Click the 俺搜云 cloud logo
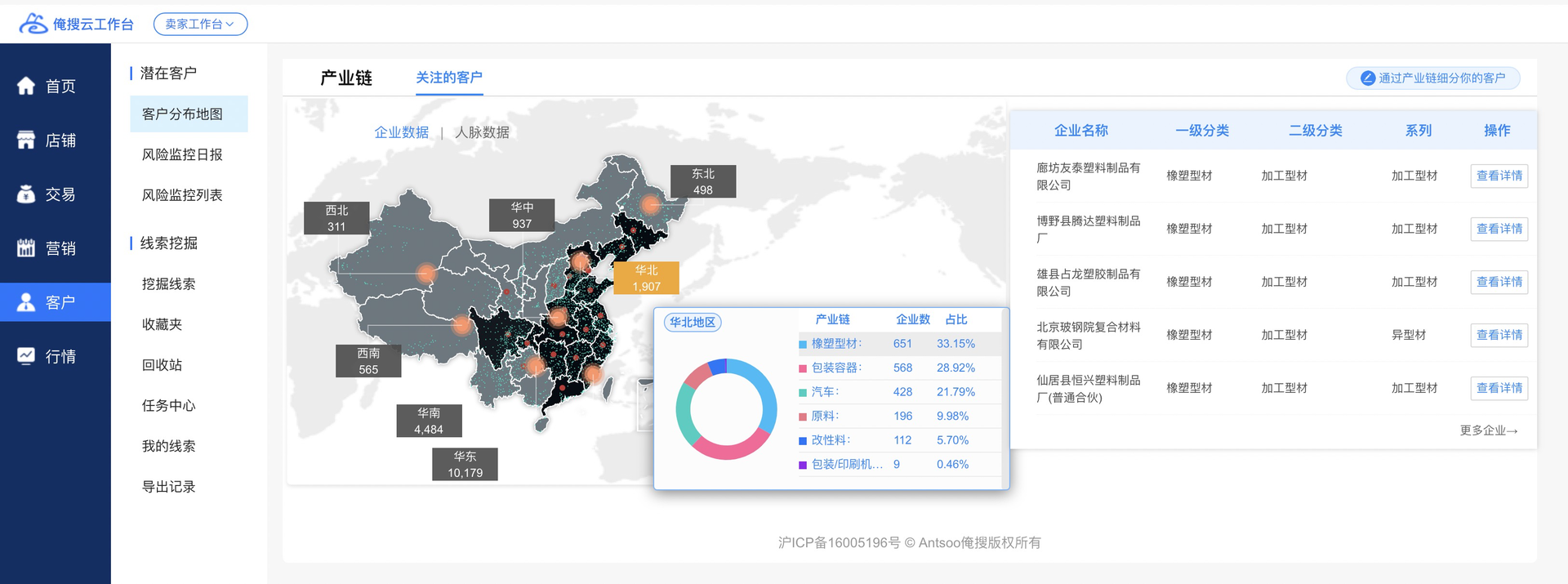Viewport: 1568px width, 584px height. point(33,24)
